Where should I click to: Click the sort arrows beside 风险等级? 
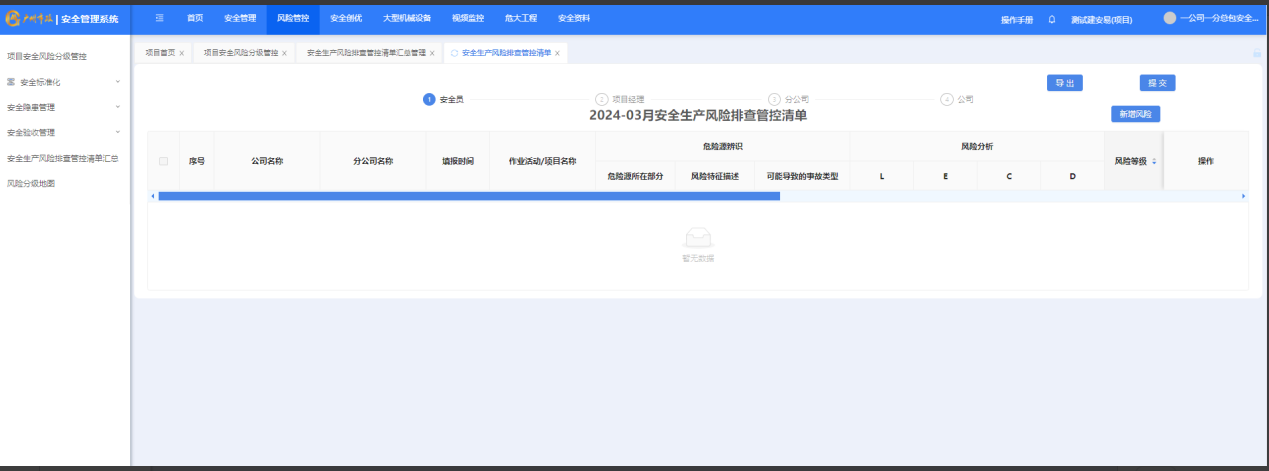pos(1154,161)
